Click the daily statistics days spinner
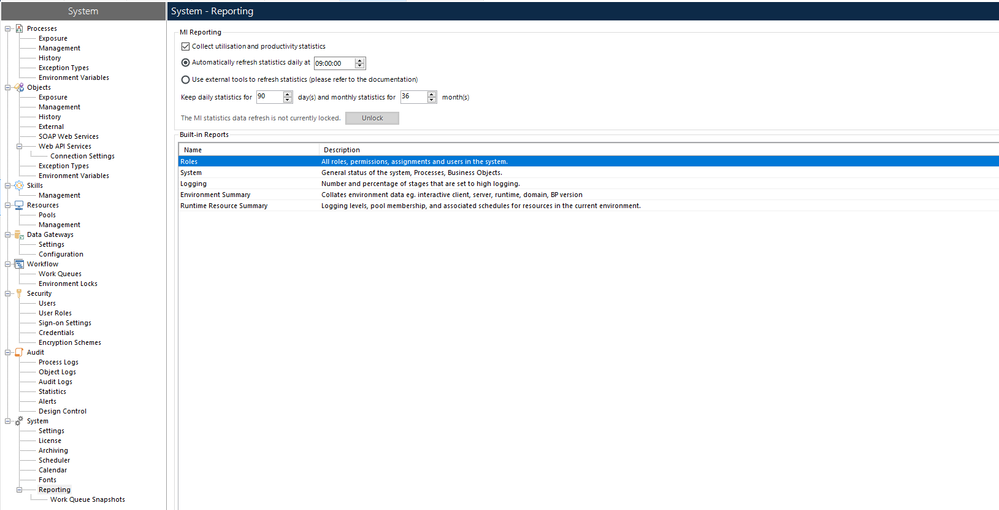Viewport: 999px width, 510px height. [287, 97]
